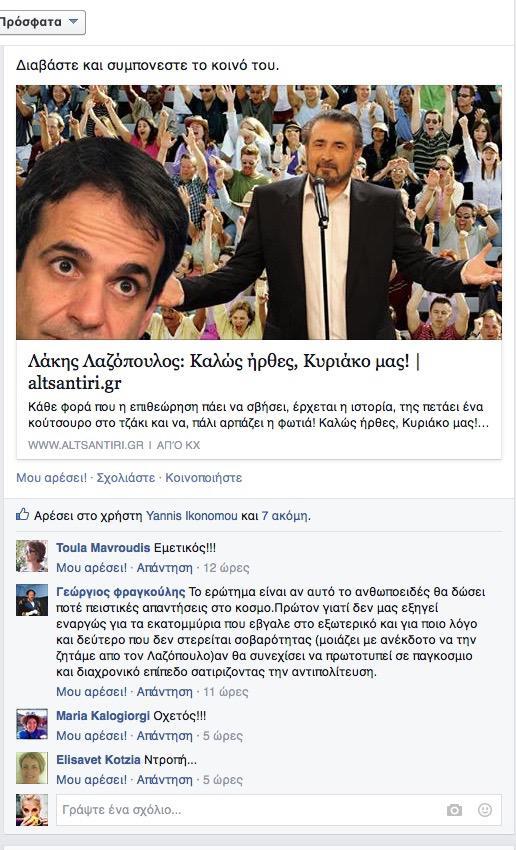Open the Πρόσφατα sort dropdown
Screen dimensions: 516x850
coord(41,22)
